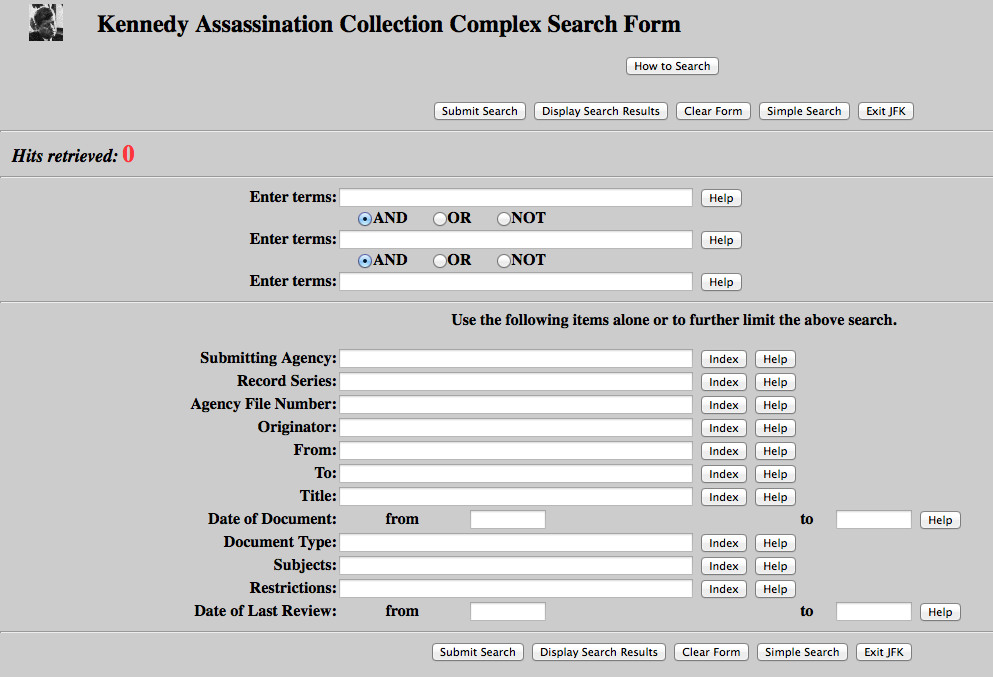Switch to Simple Search from top bar
The height and width of the screenshot is (677, 993).
click(804, 111)
